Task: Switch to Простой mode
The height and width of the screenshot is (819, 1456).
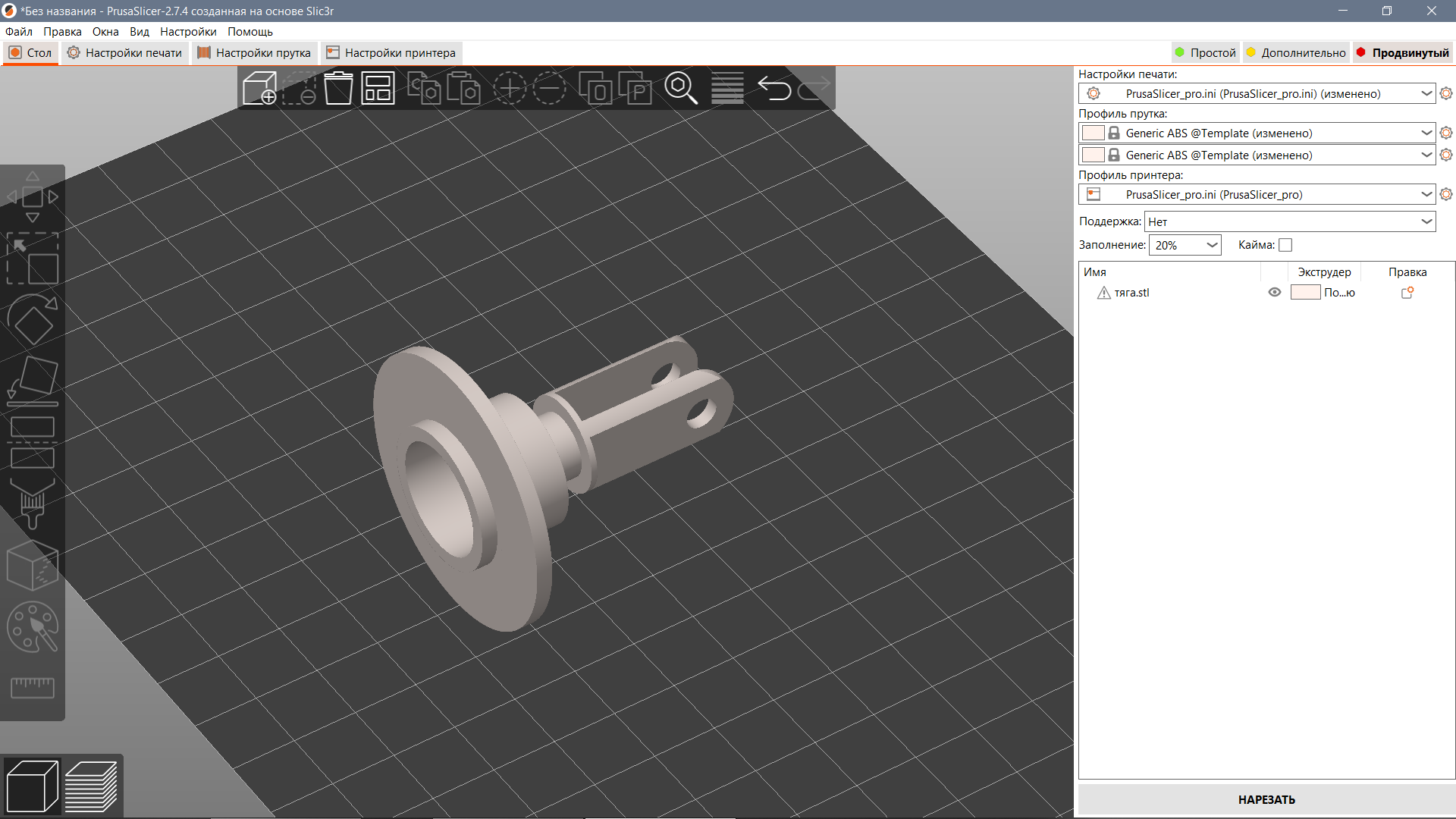Action: 1206,53
